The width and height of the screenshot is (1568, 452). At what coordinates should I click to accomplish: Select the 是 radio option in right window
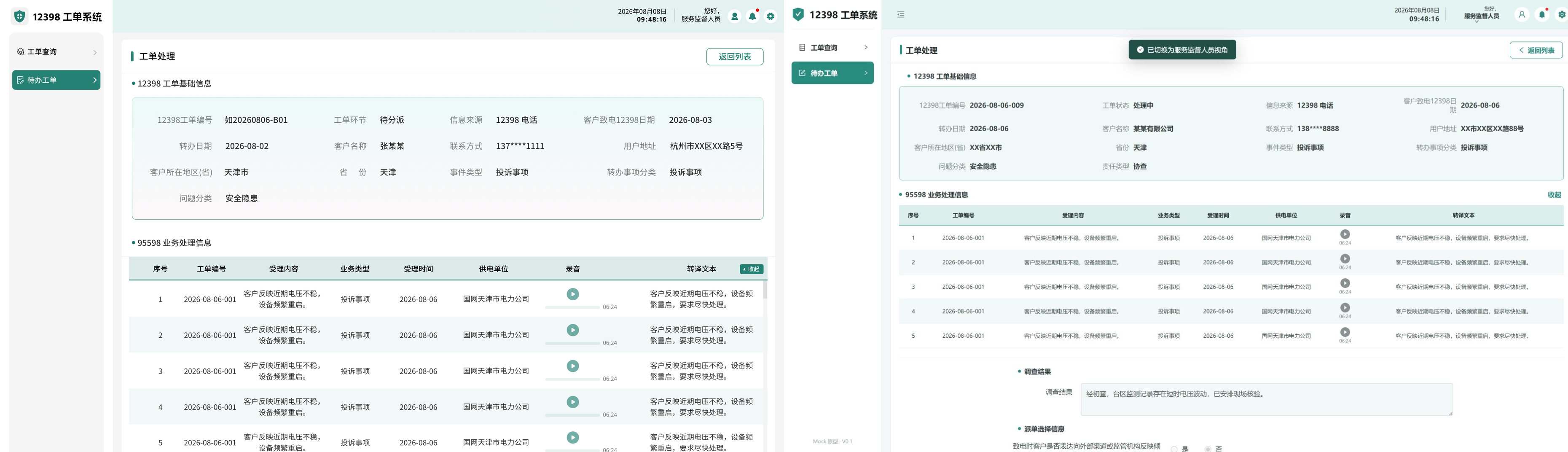1174,449
